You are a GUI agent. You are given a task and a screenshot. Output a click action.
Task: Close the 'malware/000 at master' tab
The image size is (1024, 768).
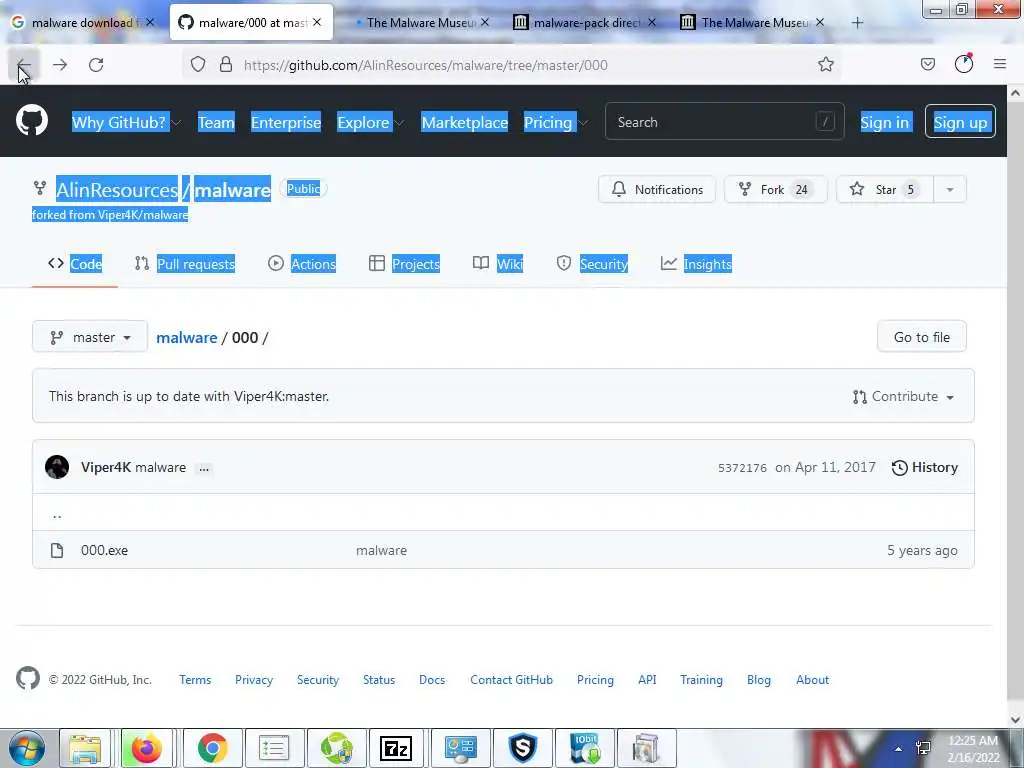[x=317, y=22]
